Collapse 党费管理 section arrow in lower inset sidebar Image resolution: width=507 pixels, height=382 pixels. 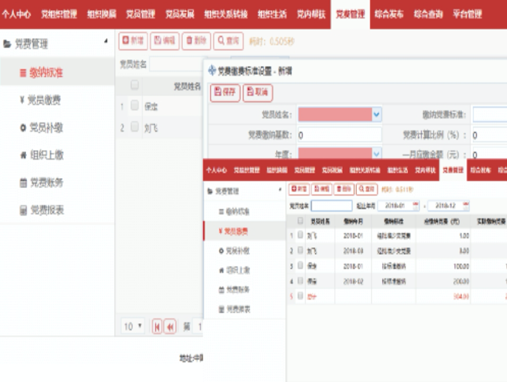280,190
